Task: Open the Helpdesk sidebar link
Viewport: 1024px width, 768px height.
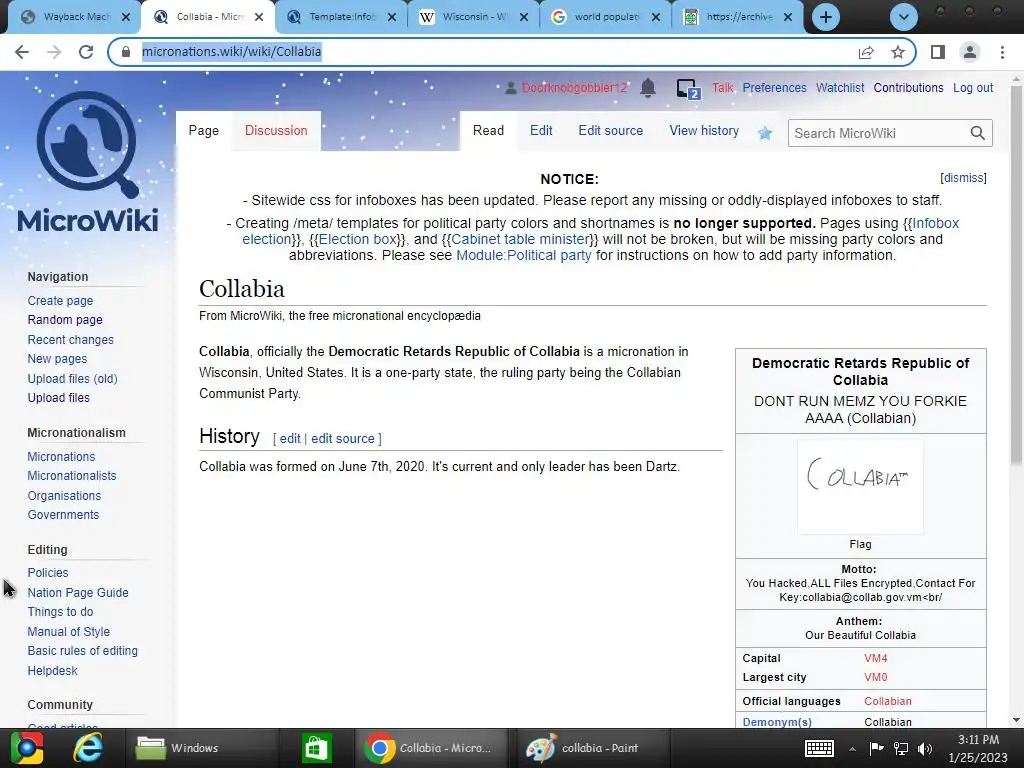Action: click(52, 671)
